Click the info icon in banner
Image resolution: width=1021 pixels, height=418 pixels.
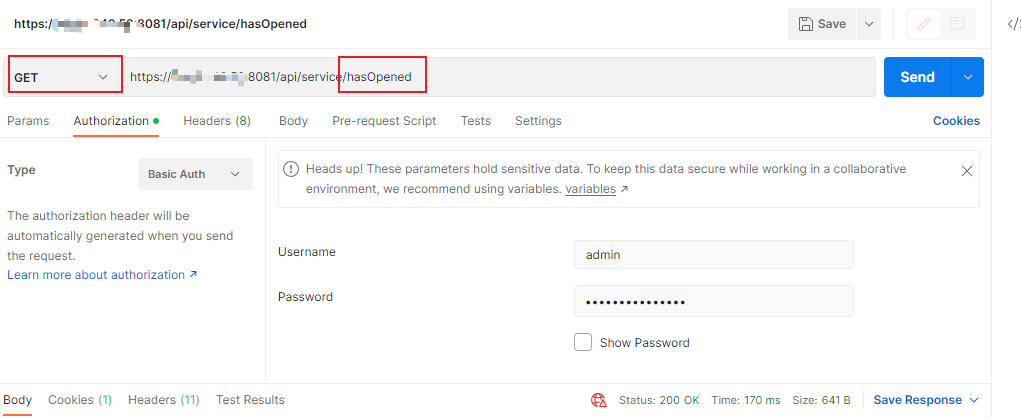291,169
